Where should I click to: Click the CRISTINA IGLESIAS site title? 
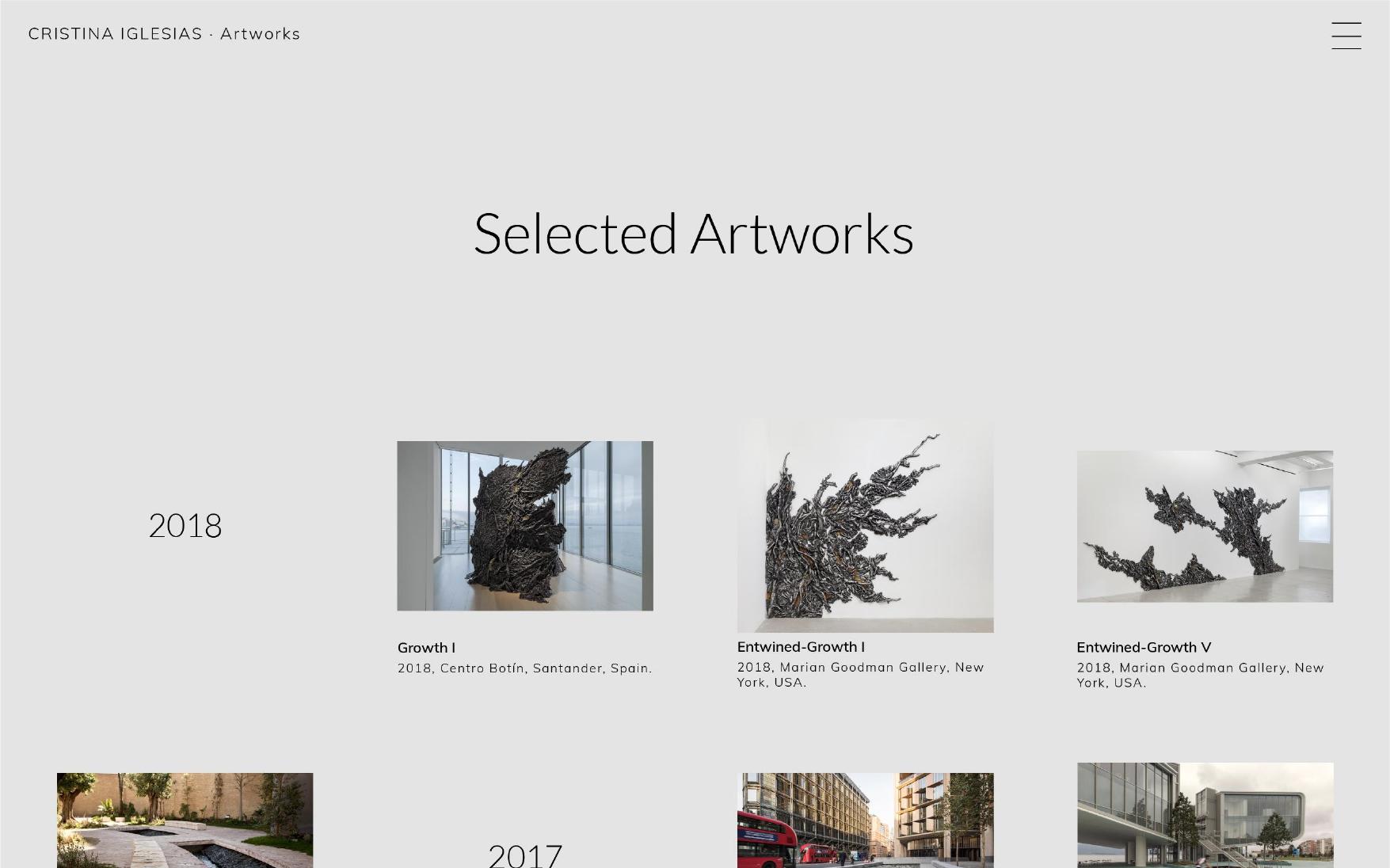point(116,34)
